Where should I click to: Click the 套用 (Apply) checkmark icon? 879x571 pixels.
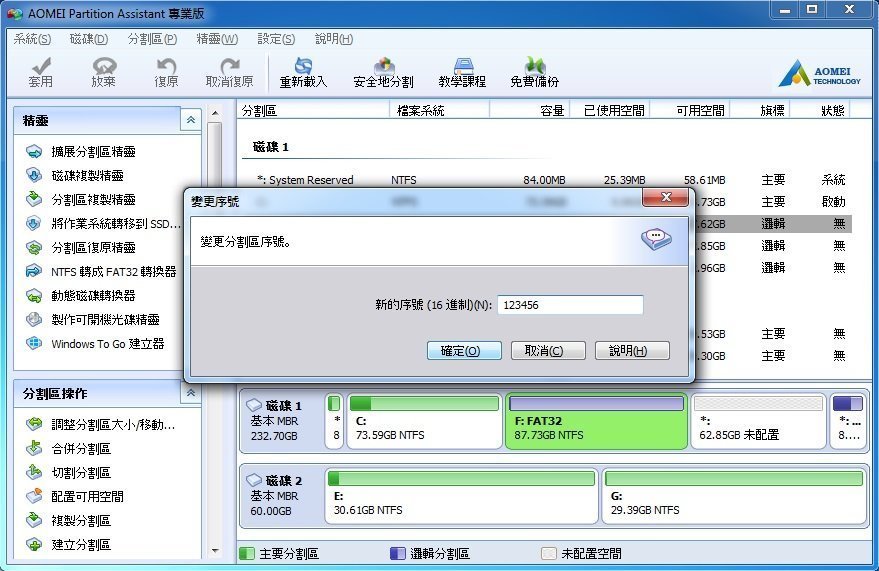(x=40, y=66)
